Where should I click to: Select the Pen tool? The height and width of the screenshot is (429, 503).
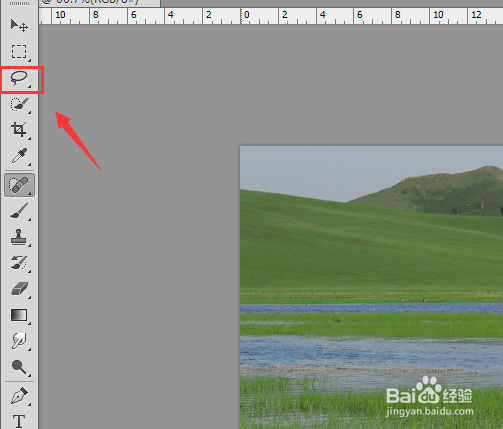click(19, 396)
